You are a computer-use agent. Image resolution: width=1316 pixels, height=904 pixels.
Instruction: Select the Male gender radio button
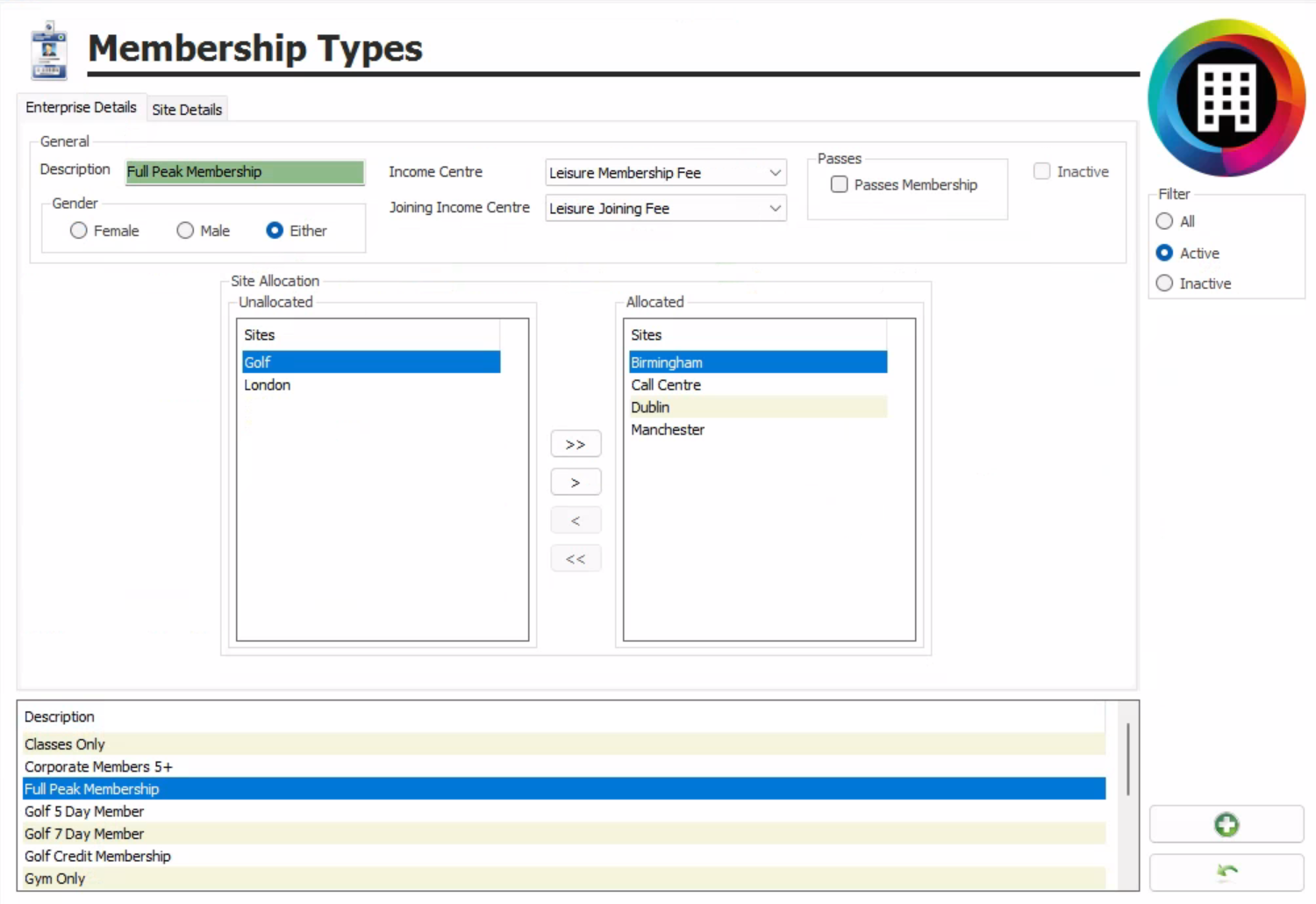point(185,231)
